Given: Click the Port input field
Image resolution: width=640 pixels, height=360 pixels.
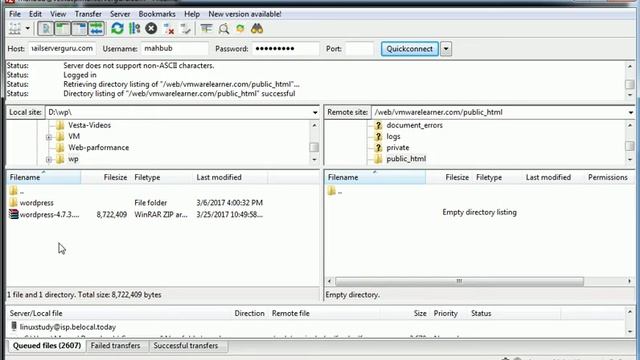Looking at the screenshot, I should (x=359, y=49).
